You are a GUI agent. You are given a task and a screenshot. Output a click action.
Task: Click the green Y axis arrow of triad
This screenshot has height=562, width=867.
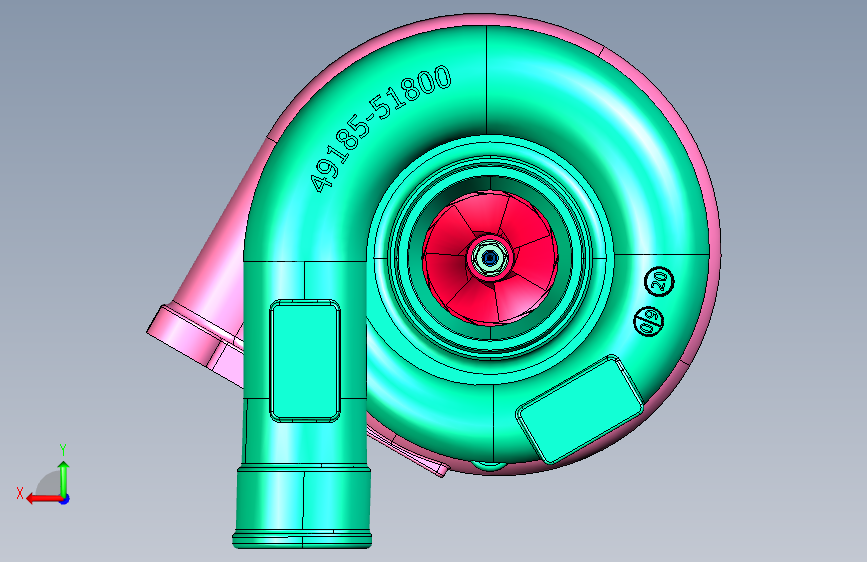point(64,478)
